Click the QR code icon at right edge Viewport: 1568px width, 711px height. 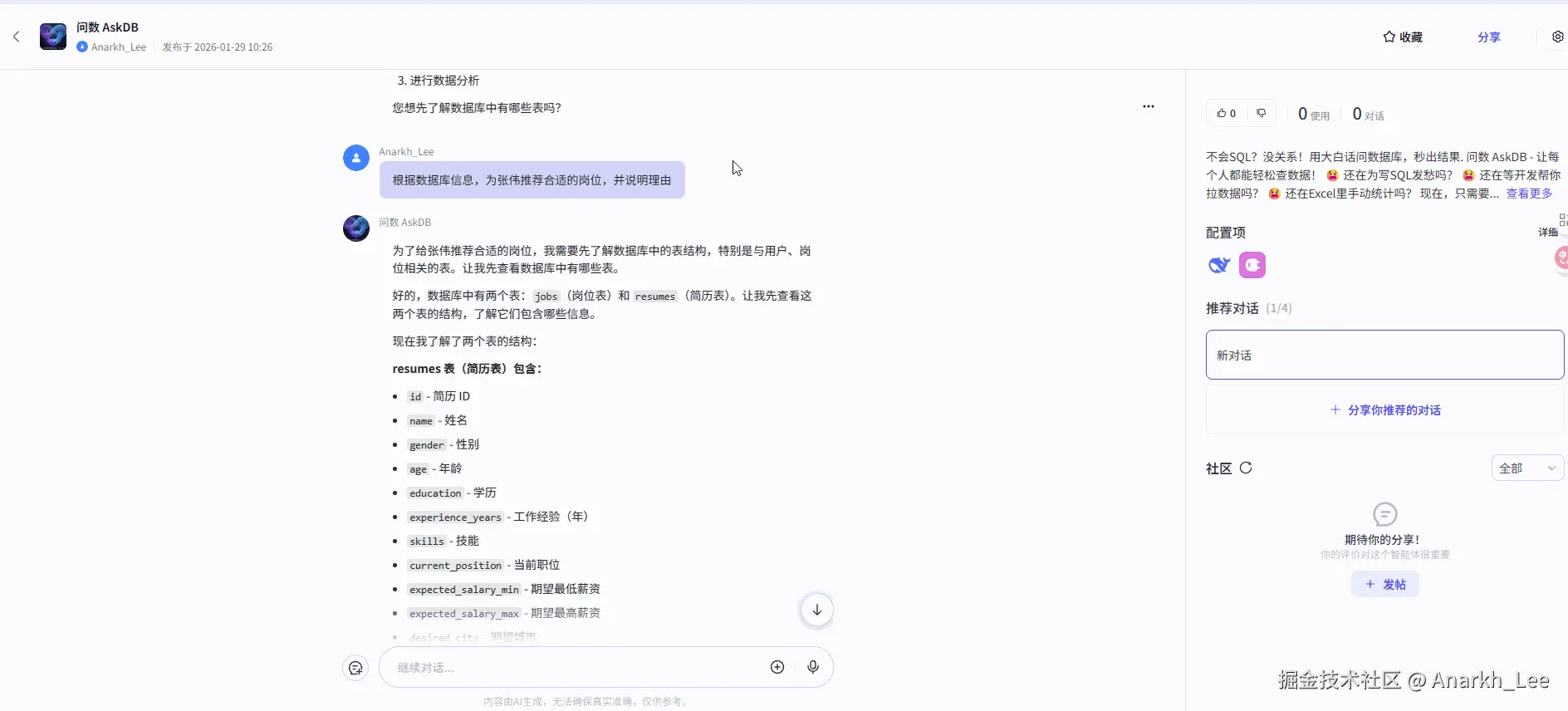(1563, 219)
